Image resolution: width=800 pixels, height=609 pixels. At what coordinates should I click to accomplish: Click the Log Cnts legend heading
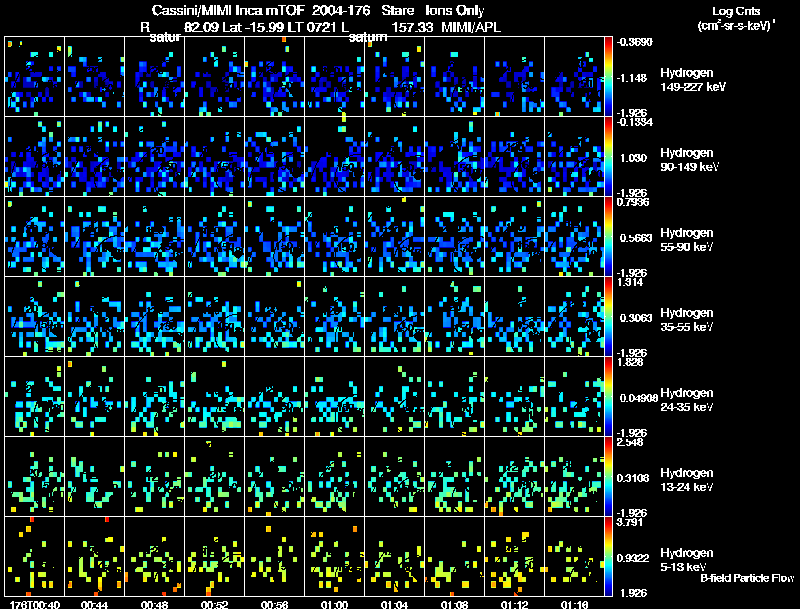click(x=736, y=11)
